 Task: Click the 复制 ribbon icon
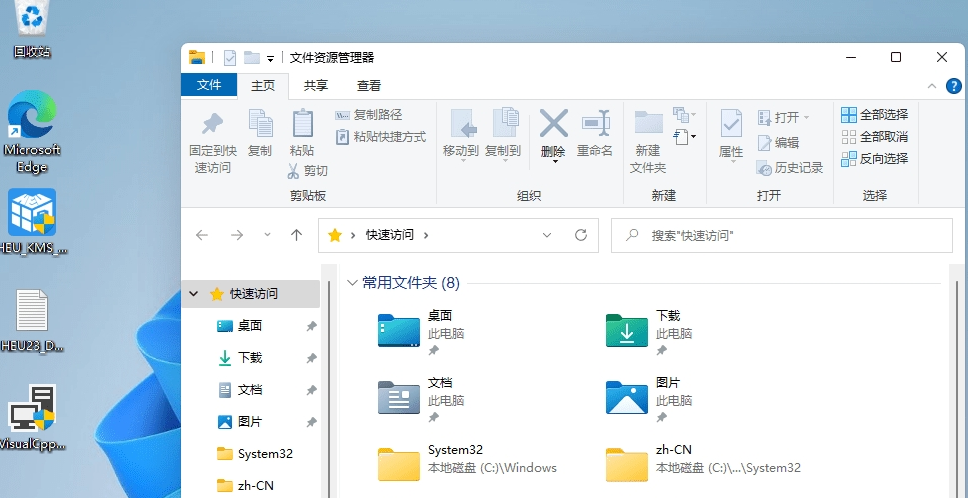coord(260,123)
